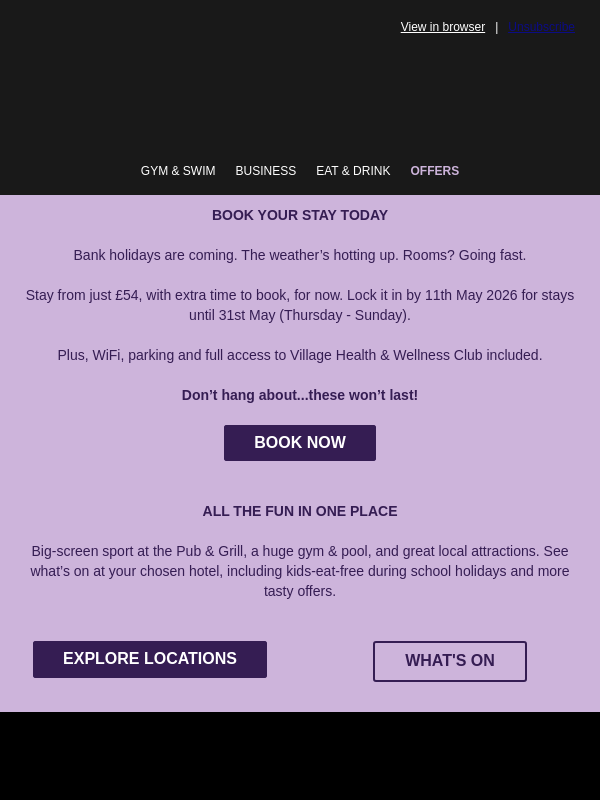Viewport: 600px width, 800px height.
Task: Open the OFFERS navigation item
Action: [435, 171]
